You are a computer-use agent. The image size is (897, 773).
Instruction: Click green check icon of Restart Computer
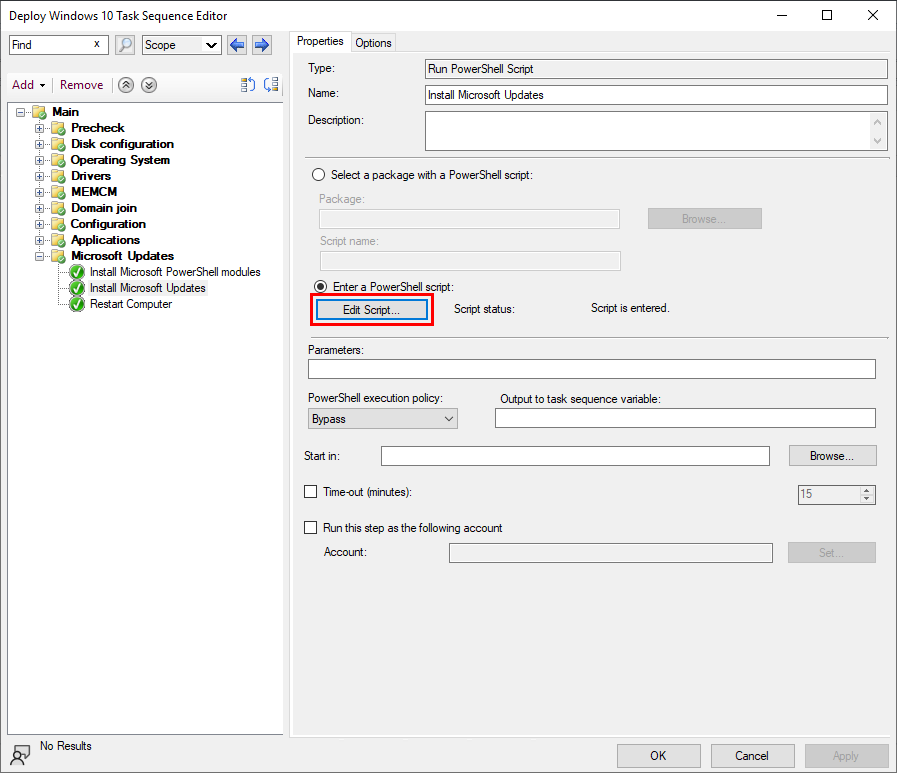pos(77,304)
